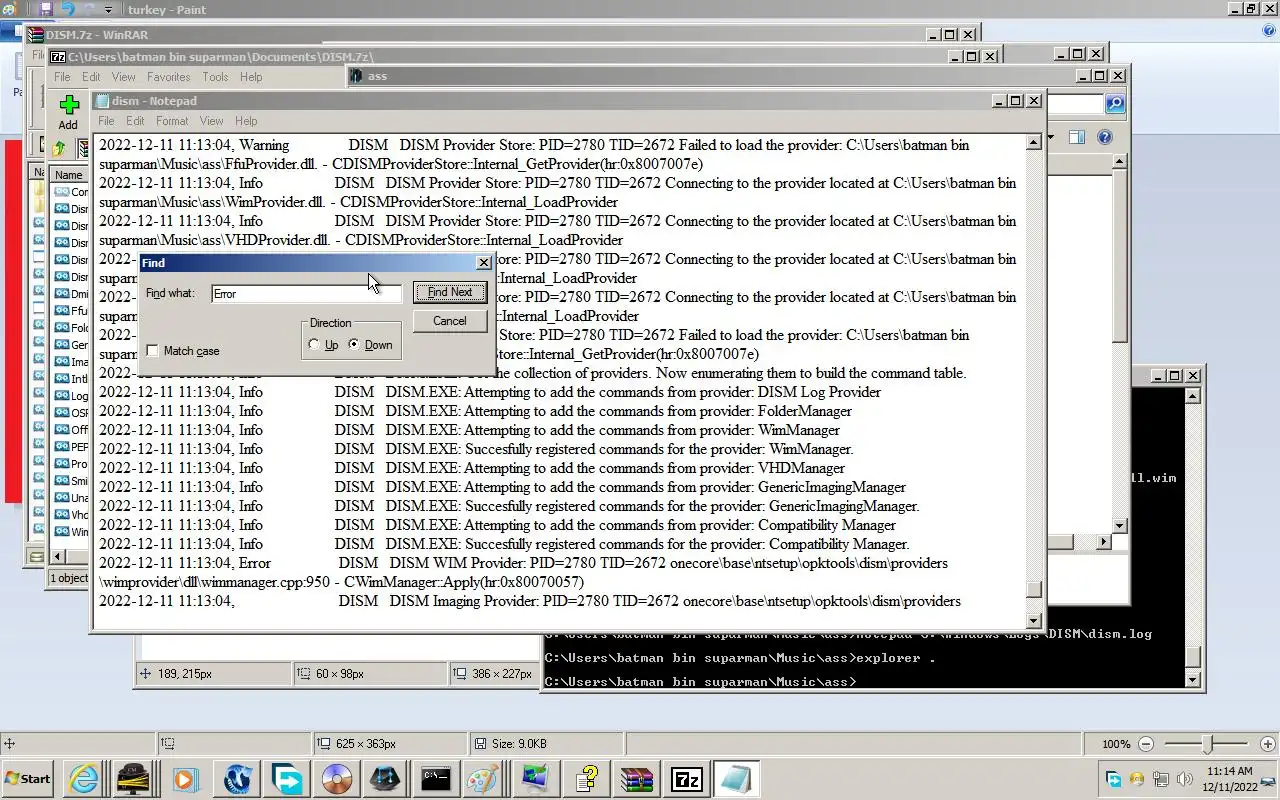Open Internet Explorer from the taskbar
1280x800 pixels.
83,779
